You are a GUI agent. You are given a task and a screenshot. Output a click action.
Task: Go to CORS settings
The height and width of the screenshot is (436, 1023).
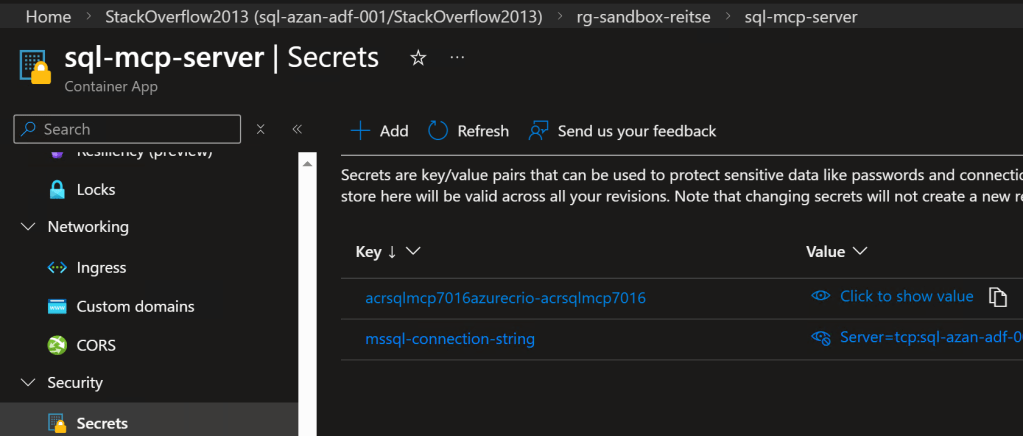pyautogui.click(x=96, y=346)
